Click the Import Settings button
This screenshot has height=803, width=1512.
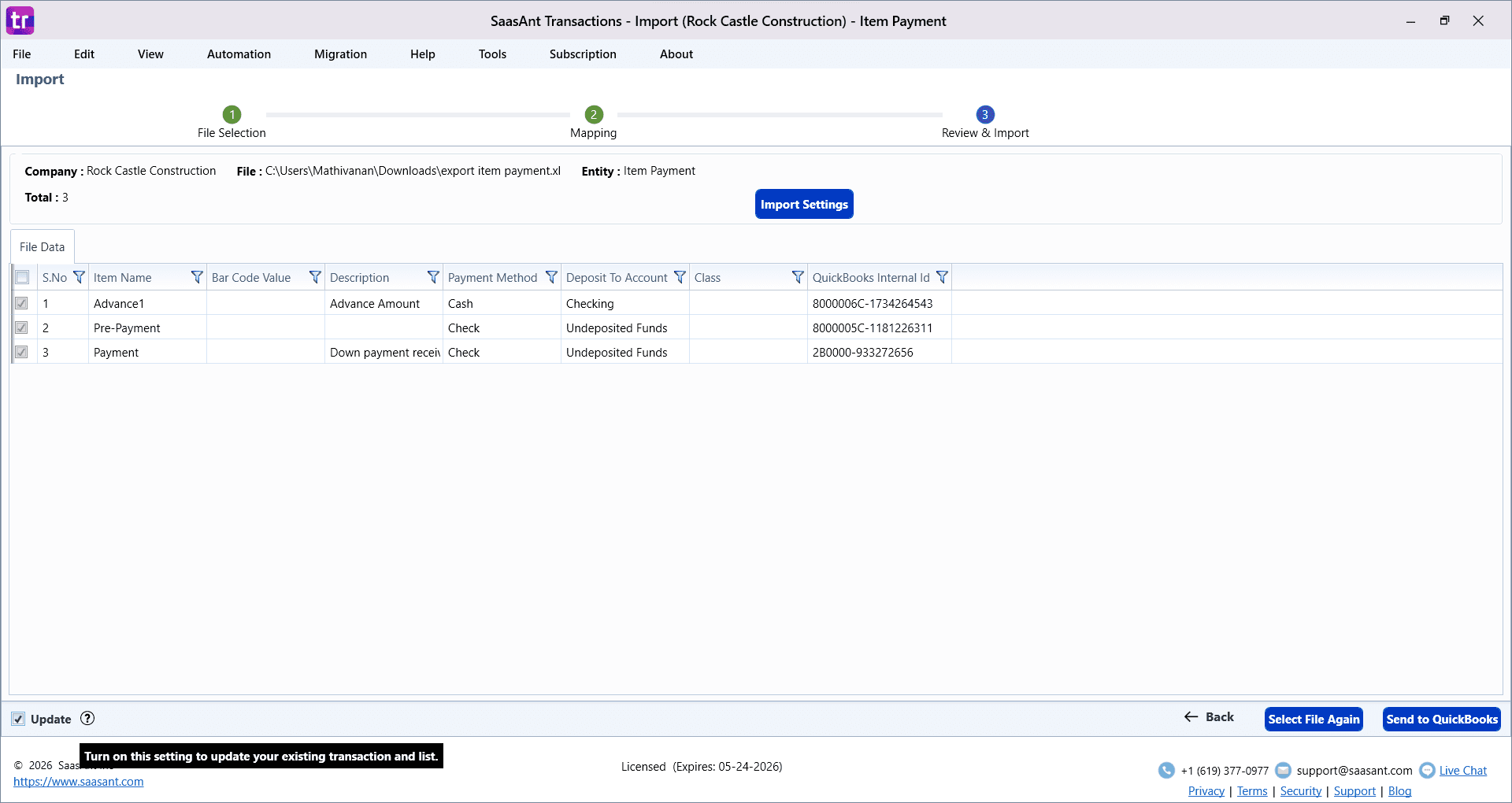pyautogui.click(x=804, y=204)
